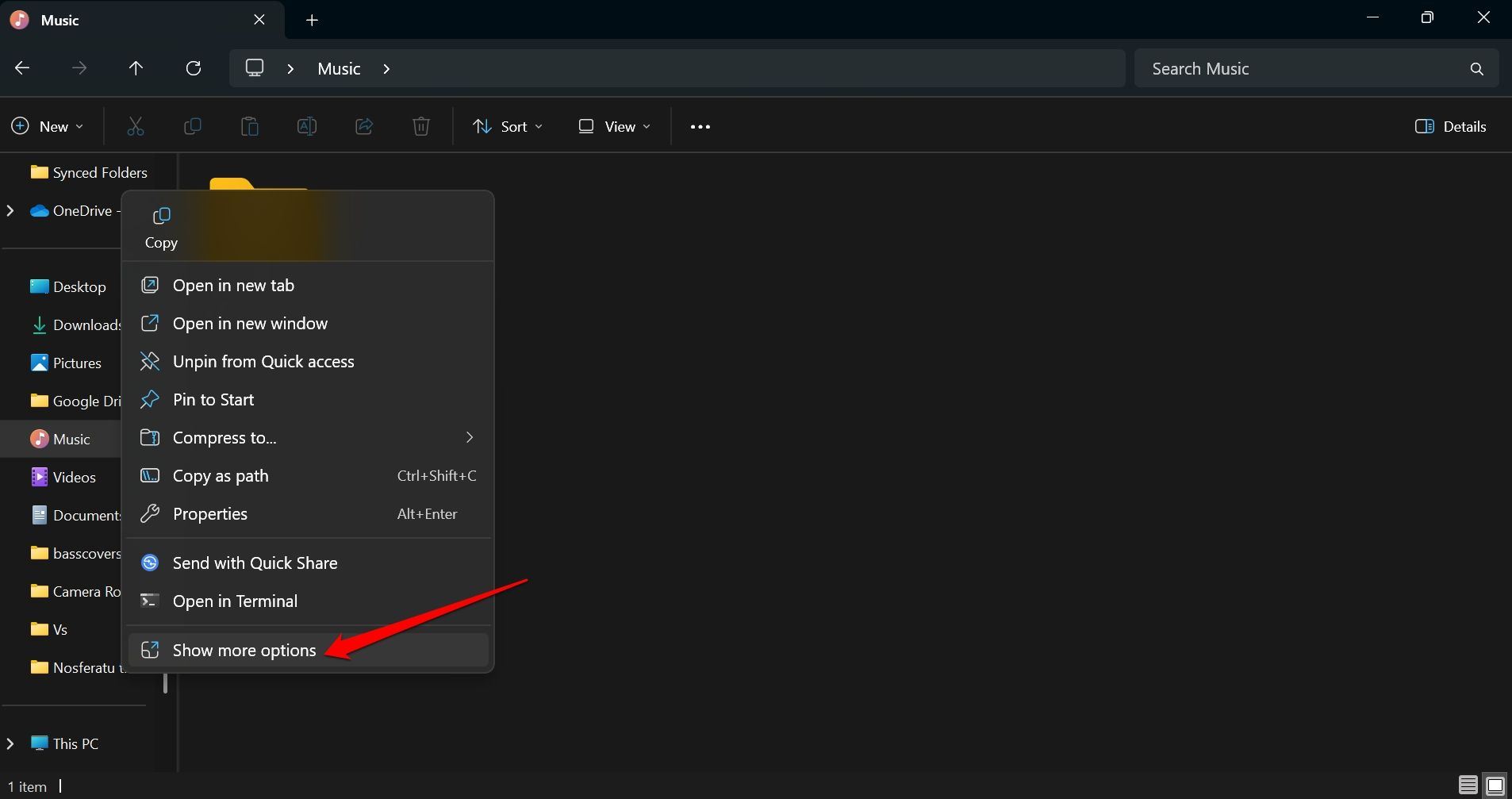Select Show more options

(x=244, y=651)
